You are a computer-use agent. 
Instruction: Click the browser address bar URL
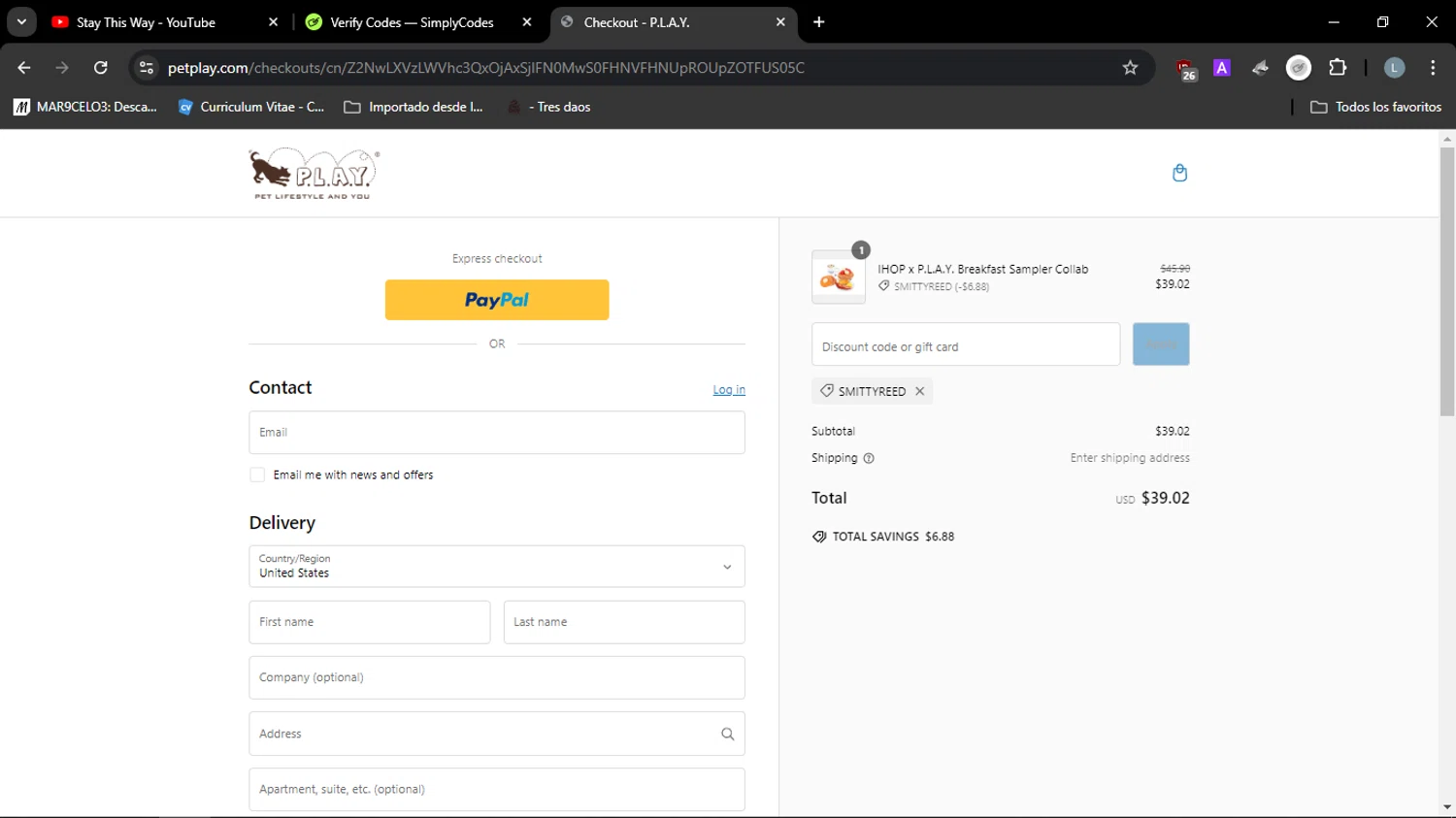485,68
